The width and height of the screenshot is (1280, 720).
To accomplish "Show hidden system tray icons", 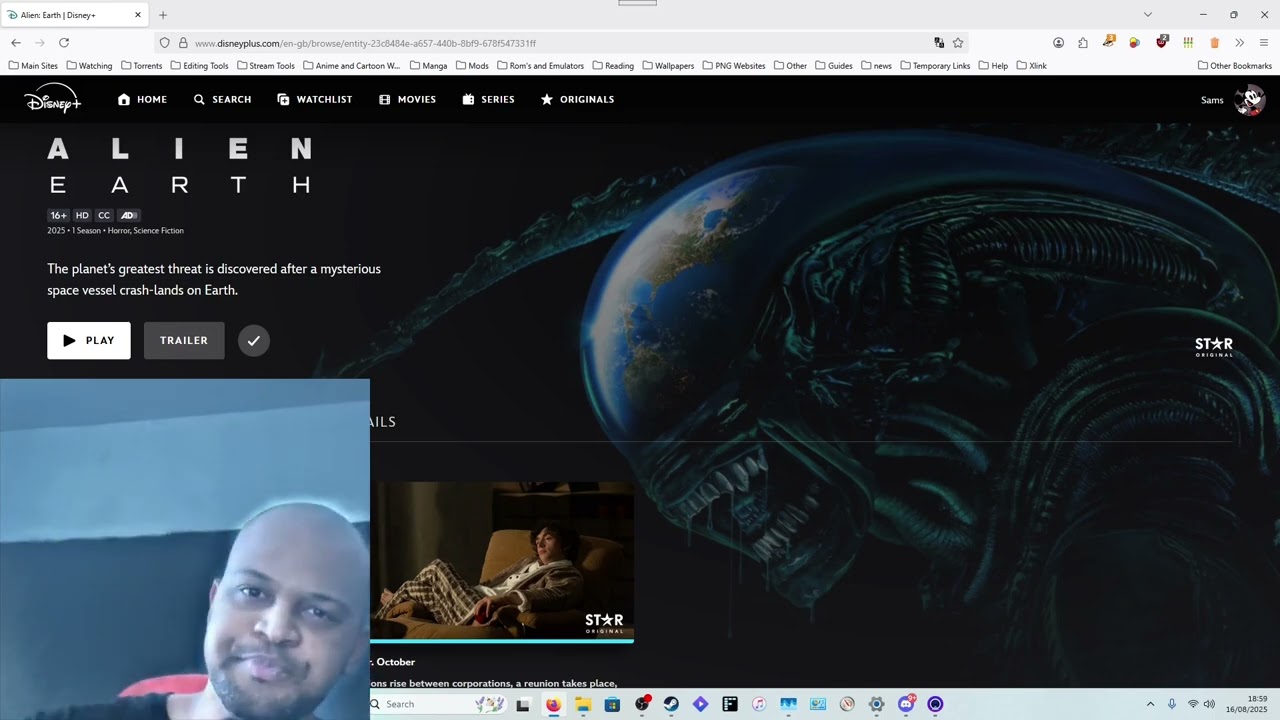I will tap(1150, 704).
